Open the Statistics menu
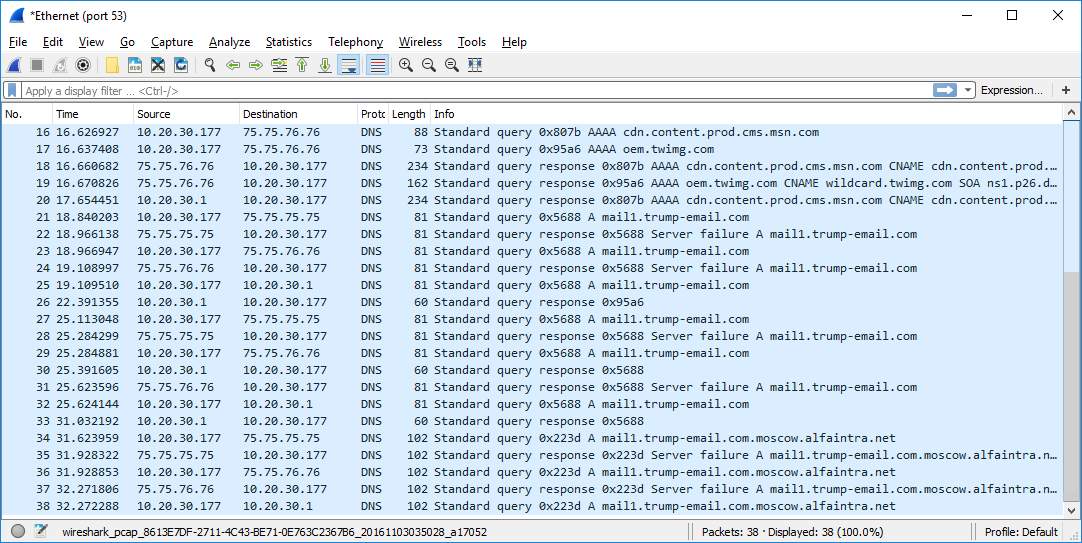This screenshot has width=1082, height=543. 288,42
